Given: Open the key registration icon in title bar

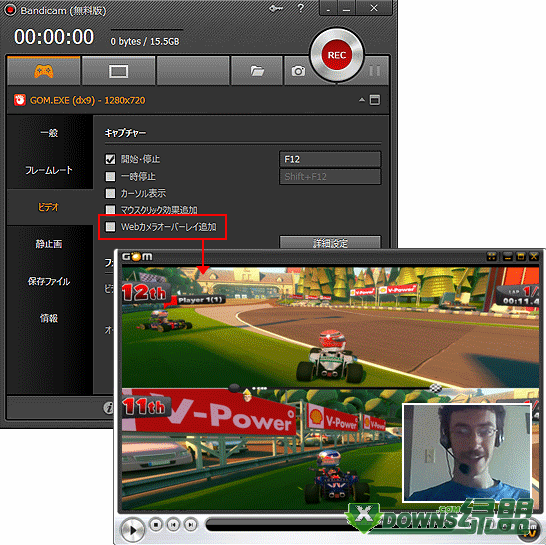Looking at the screenshot, I should click(x=276, y=8).
